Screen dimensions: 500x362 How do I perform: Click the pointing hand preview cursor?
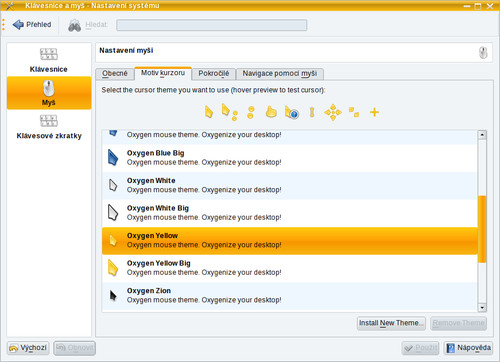click(271, 112)
